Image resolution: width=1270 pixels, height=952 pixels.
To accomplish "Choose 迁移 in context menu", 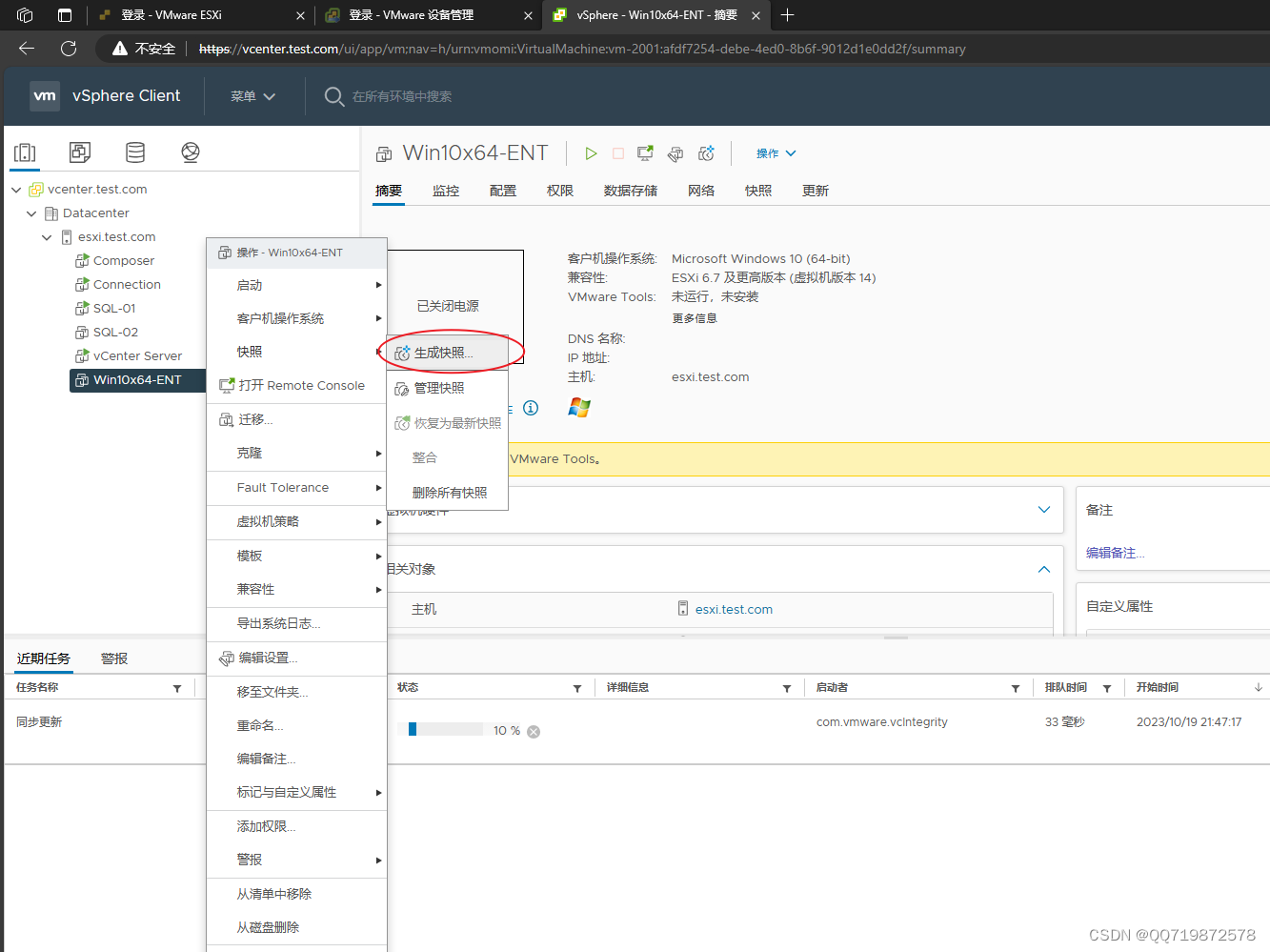I will 296,420.
